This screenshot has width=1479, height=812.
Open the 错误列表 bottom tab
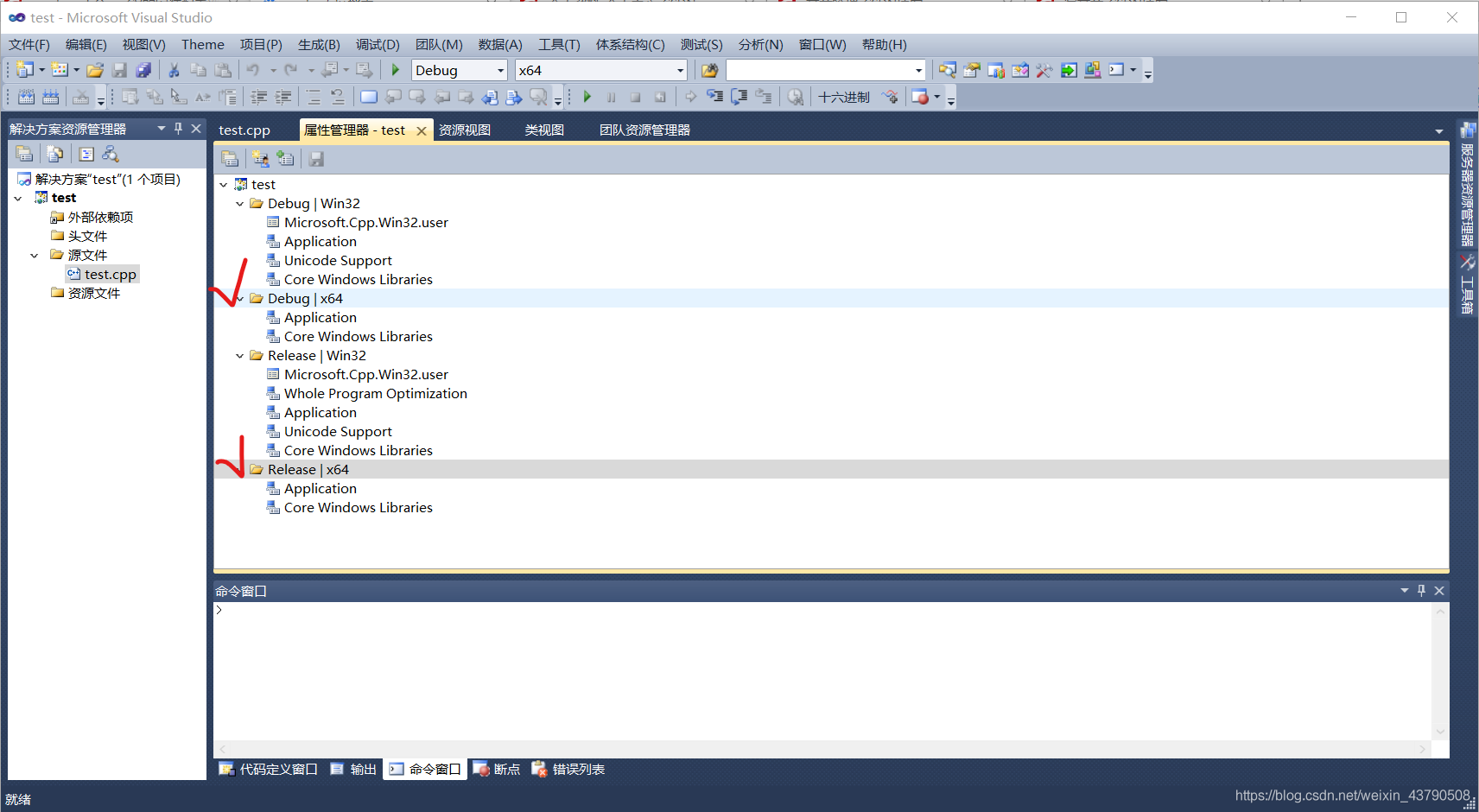click(x=568, y=769)
